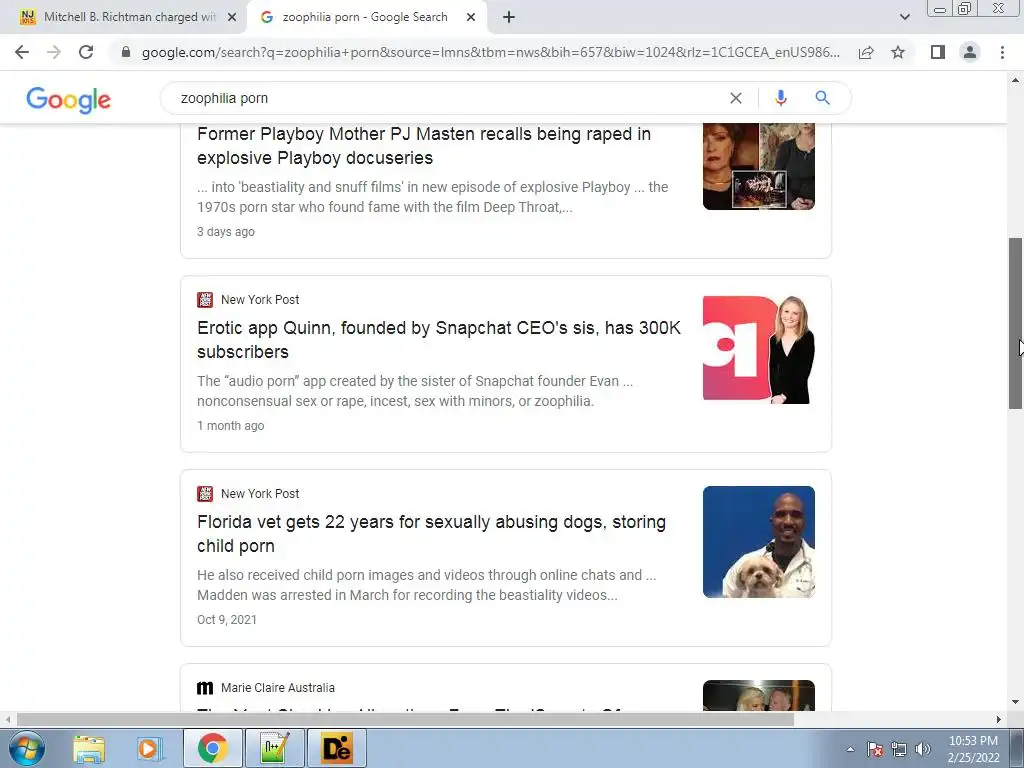Viewport: 1024px width, 768px height.
Task: Click the horizontal scrollbar left arrow
Action: click(7, 720)
